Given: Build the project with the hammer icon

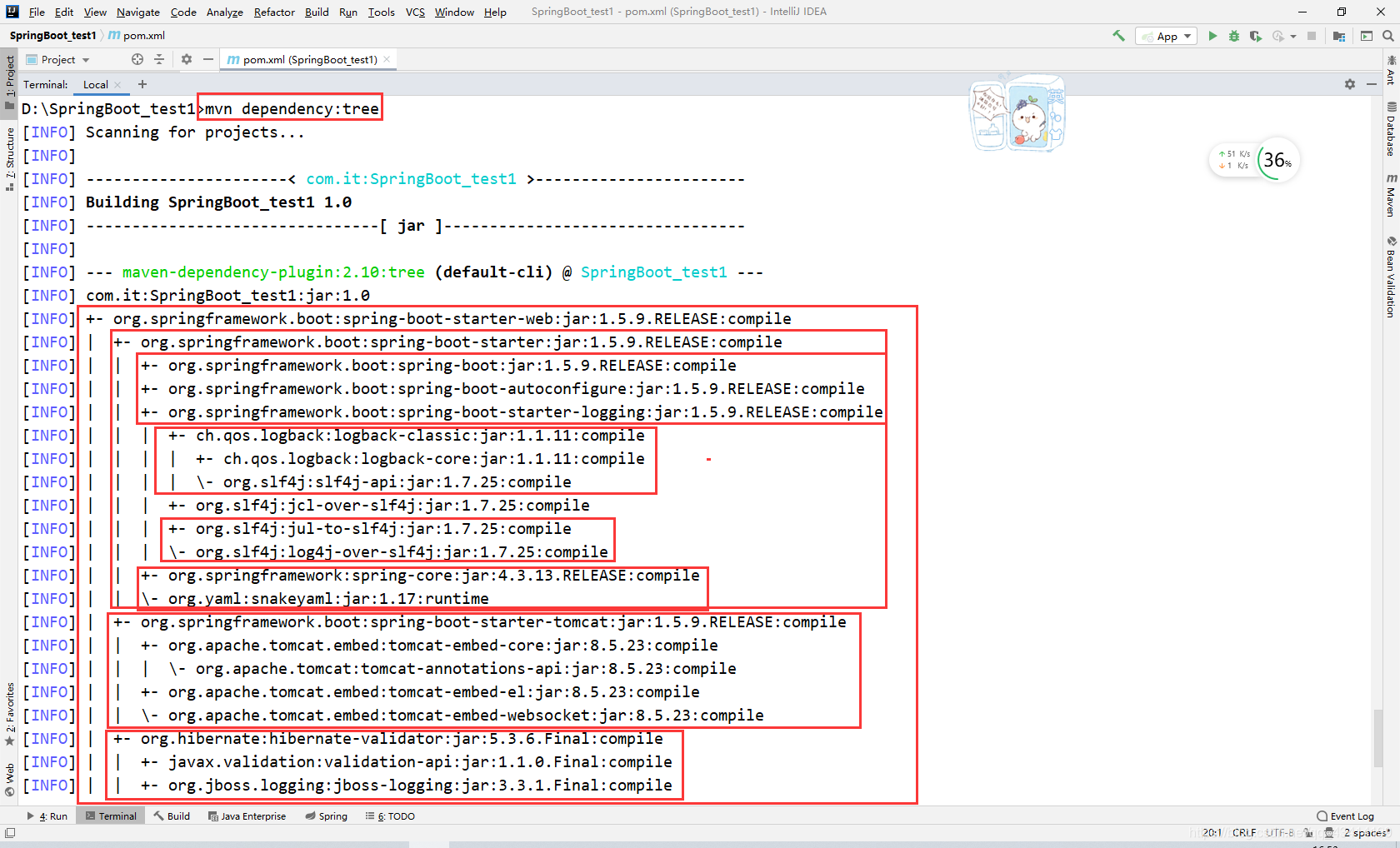Looking at the screenshot, I should [1118, 36].
